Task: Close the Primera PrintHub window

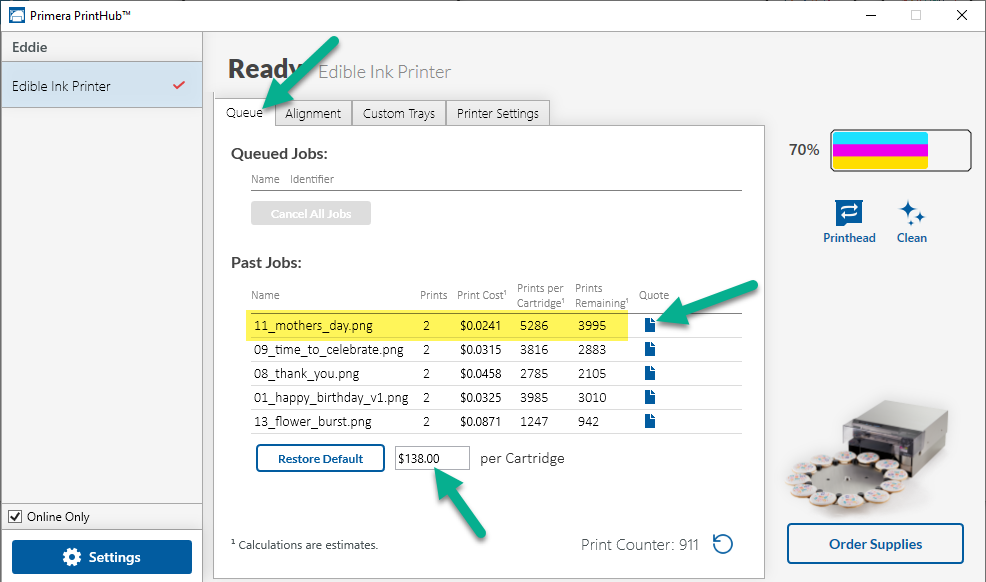Action: tap(961, 15)
